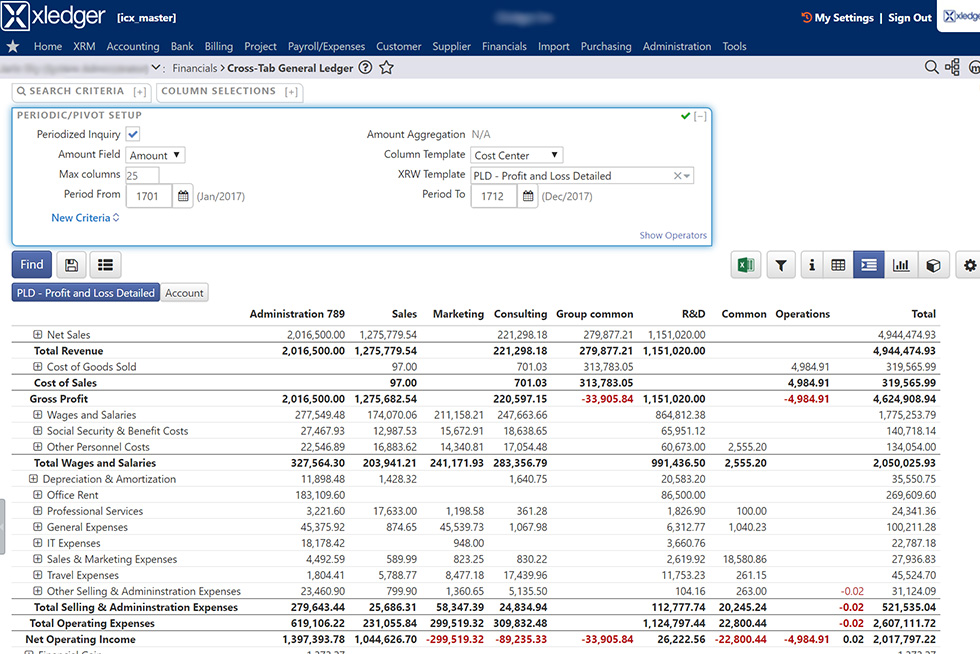
Task: Uncheck the Periodized Inquiry checkbox
Action: (x=135, y=133)
